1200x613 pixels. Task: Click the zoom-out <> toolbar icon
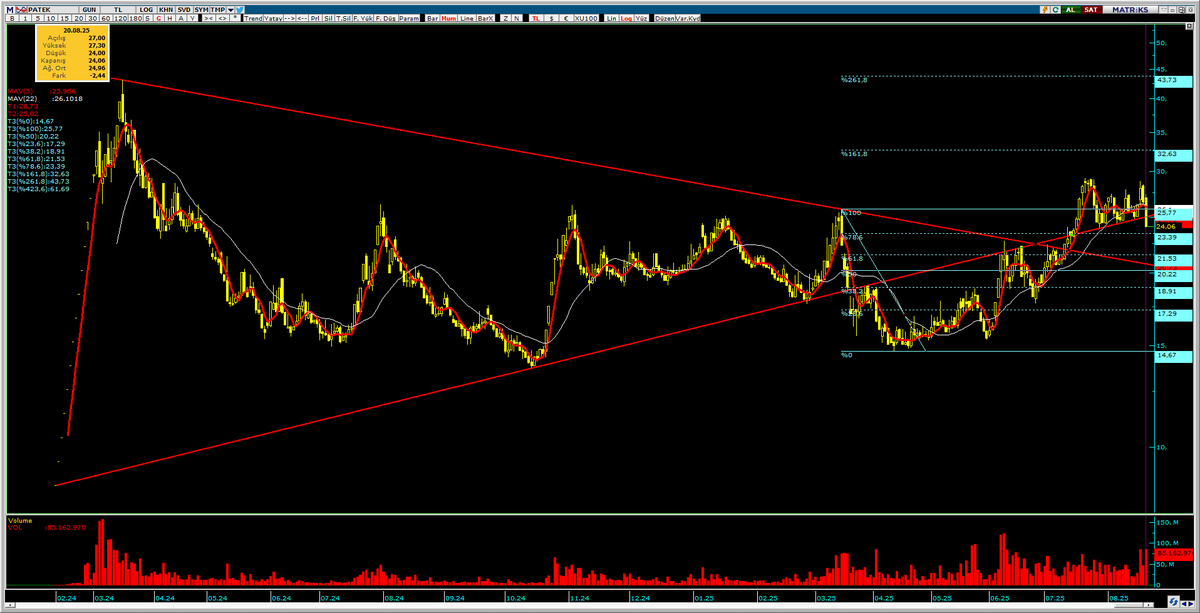[224, 18]
